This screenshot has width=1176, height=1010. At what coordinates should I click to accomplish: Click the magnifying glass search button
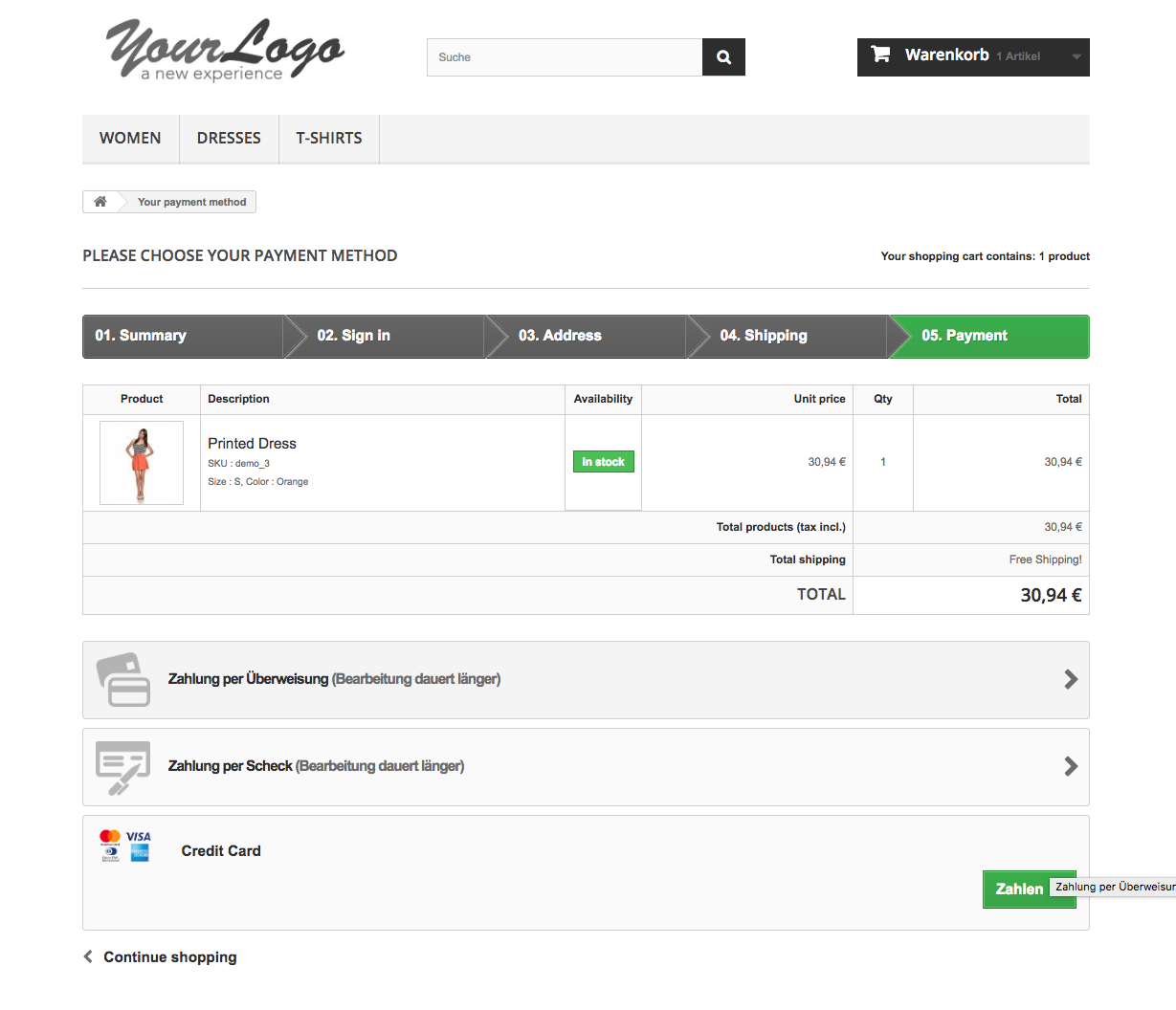[723, 57]
